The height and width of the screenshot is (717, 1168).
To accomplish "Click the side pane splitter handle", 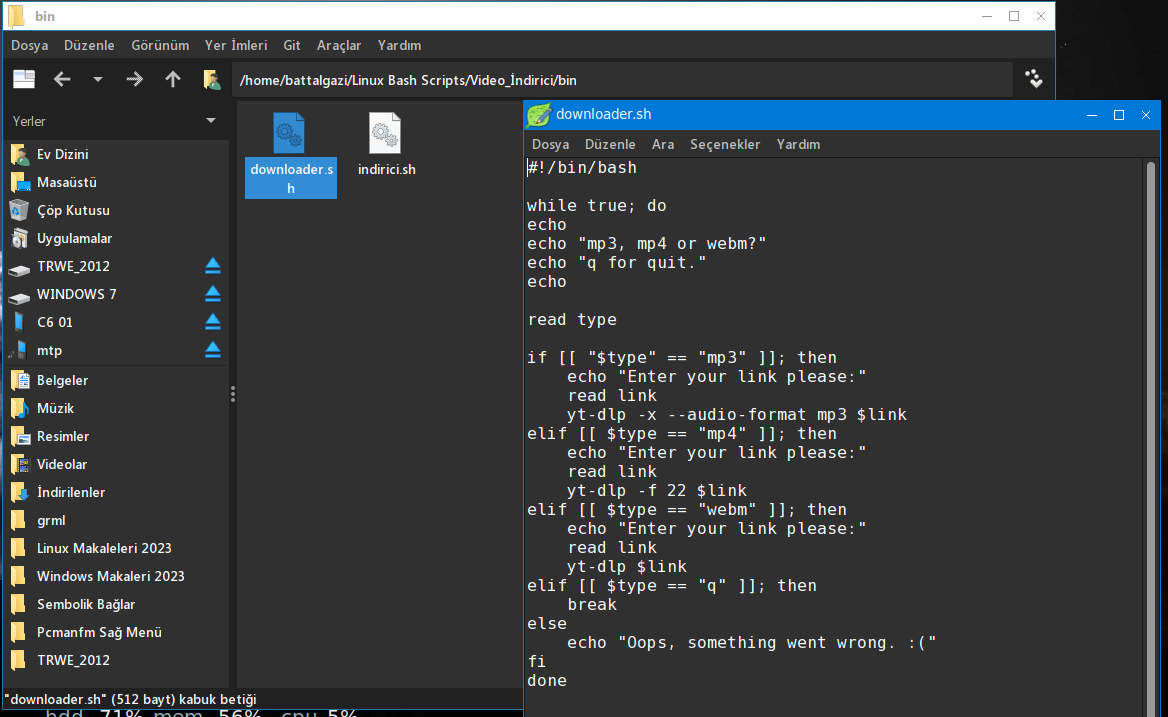I will click(x=232, y=394).
